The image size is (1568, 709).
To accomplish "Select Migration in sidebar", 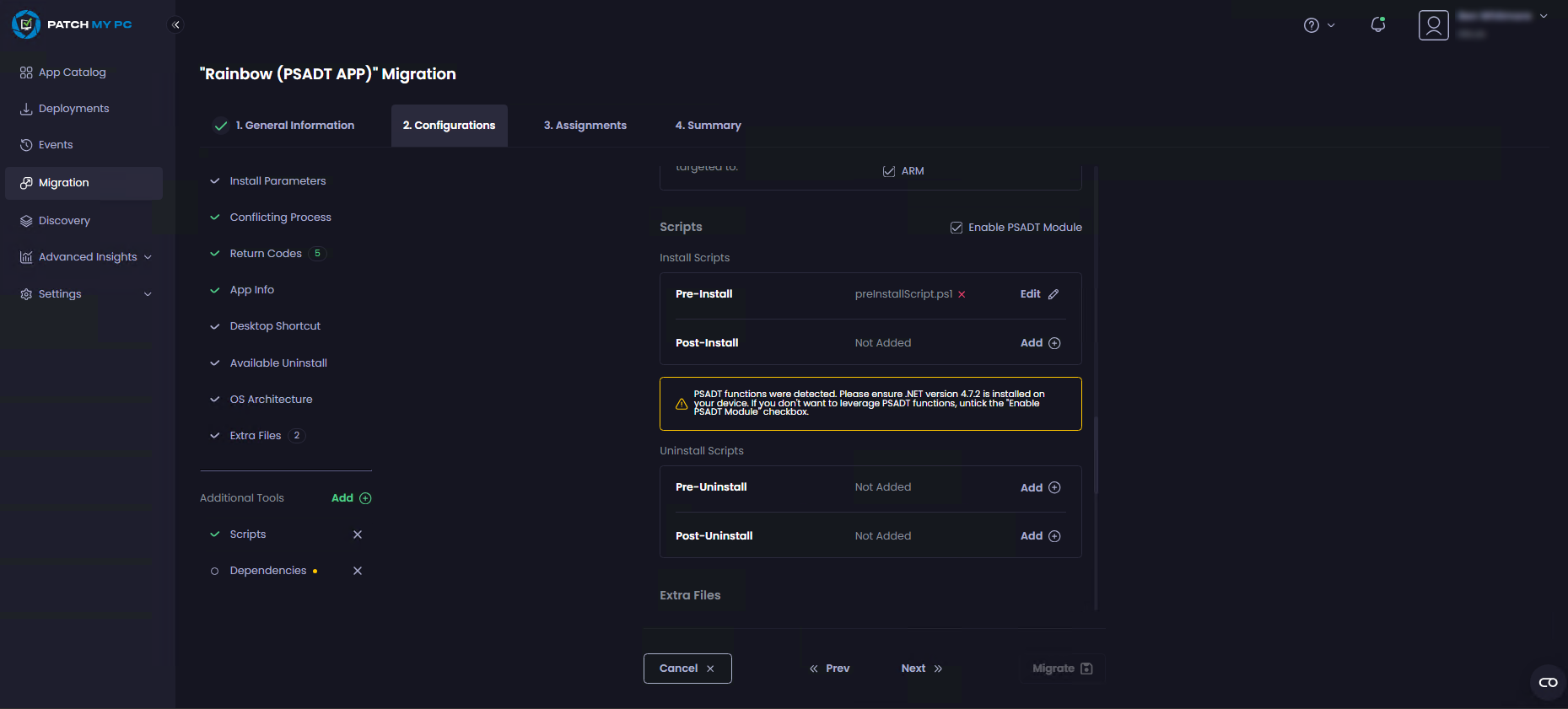I will coord(84,183).
